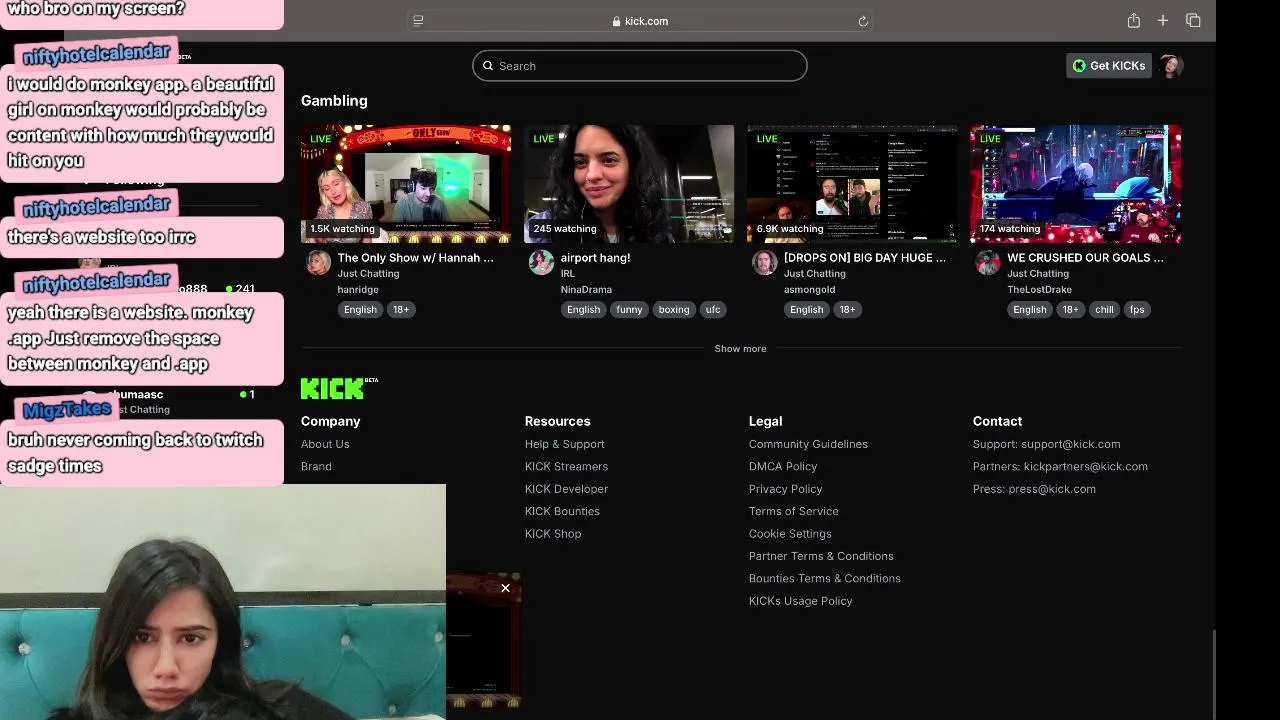
Task: Open the Cookie Settings link
Action: 790,534
